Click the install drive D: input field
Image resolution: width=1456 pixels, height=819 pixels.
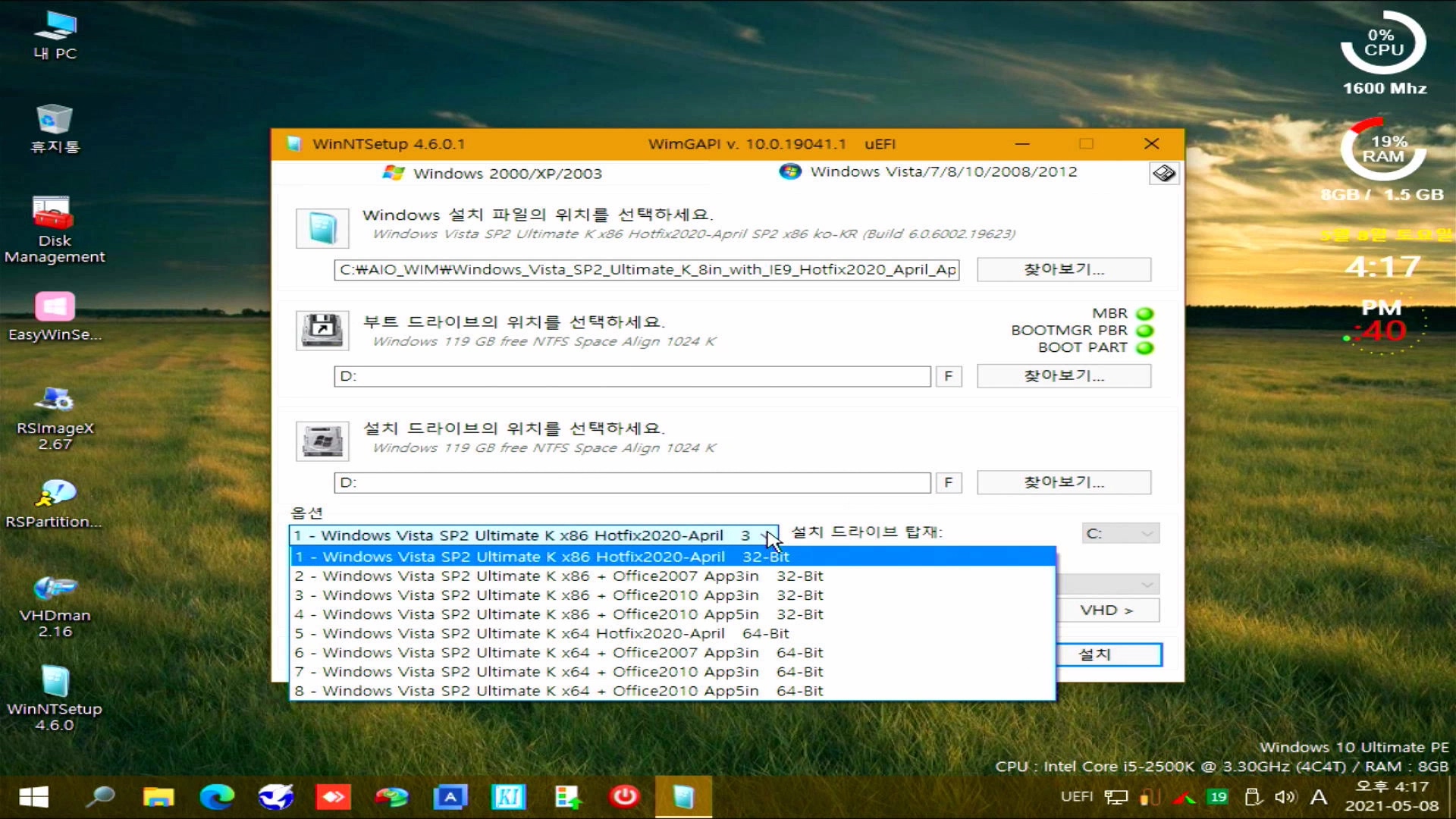pos(632,482)
